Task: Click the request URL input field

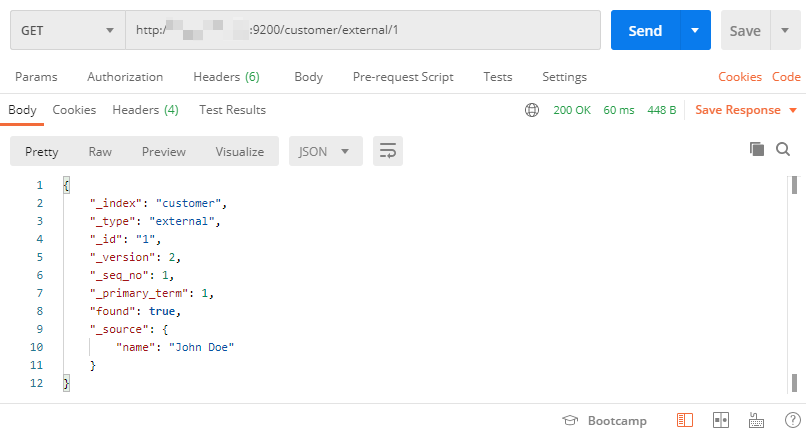Action: (x=363, y=30)
